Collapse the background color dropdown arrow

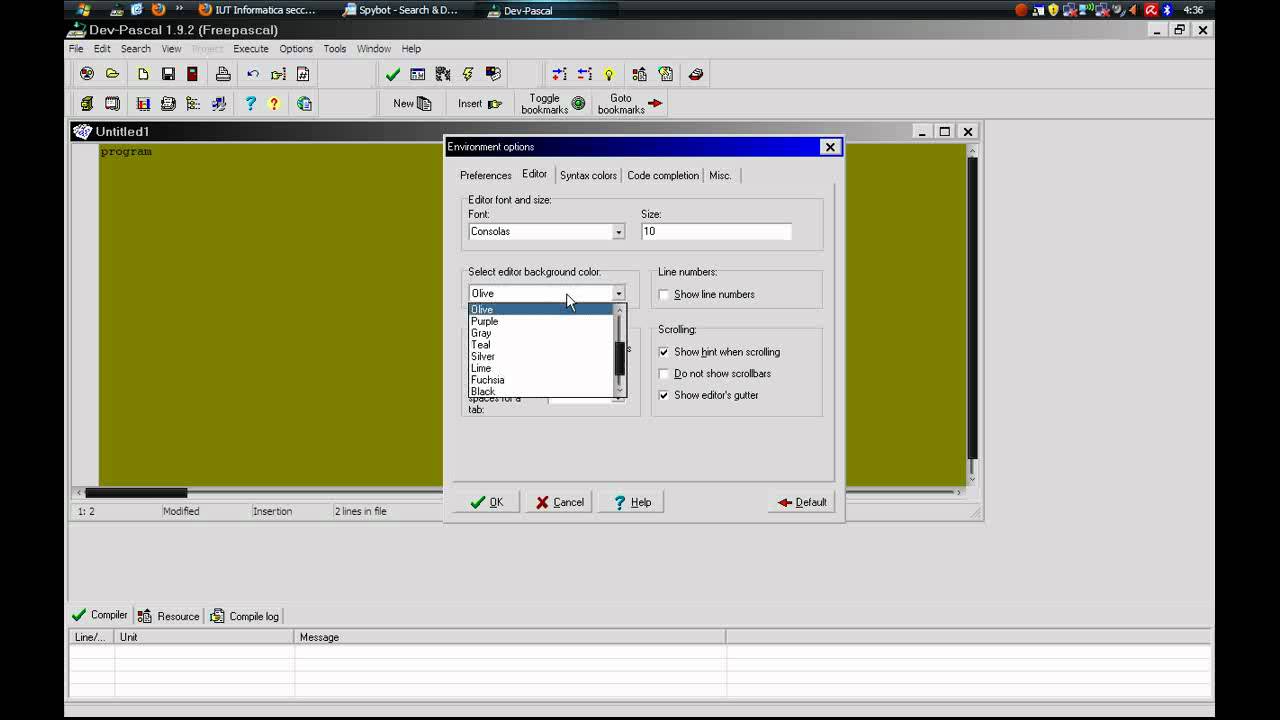[x=618, y=294]
